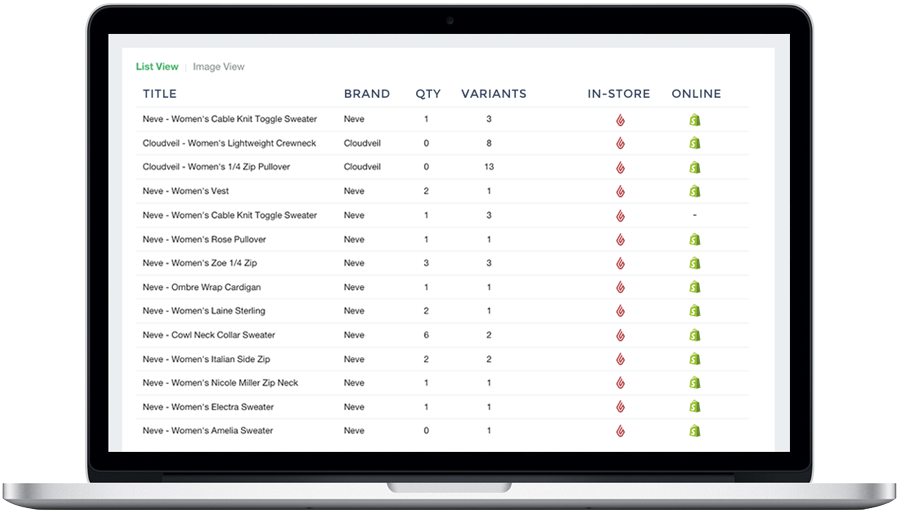Open online icon for Women's Italian Side Zip
The height and width of the screenshot is (530, 900).
point(695,359)
